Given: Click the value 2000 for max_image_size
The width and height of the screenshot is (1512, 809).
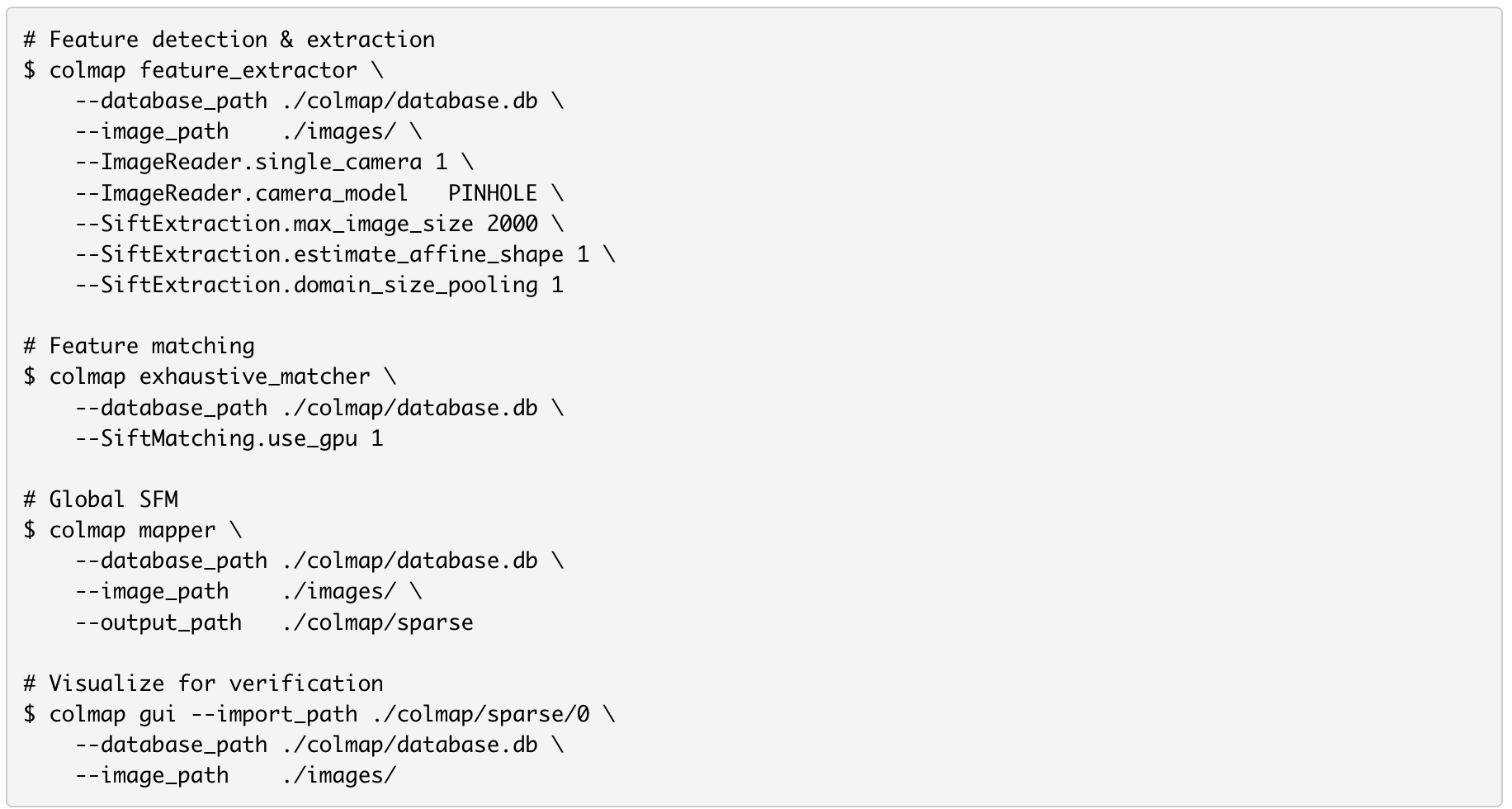Looking at the screenshot, I should point(512,224).
